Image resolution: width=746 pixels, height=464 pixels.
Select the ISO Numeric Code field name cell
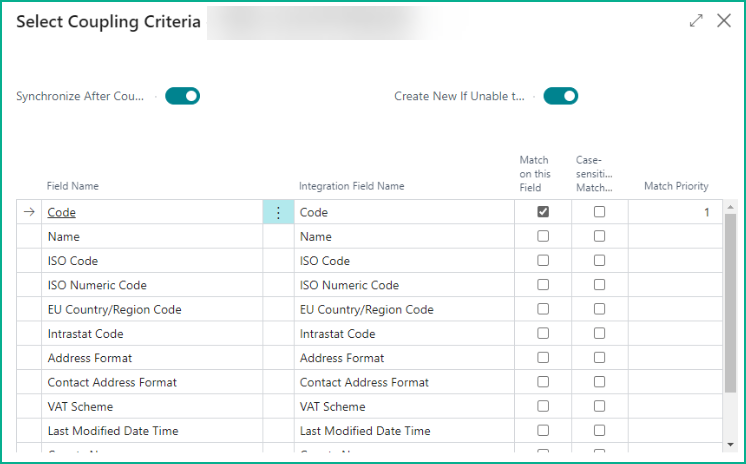[x=152, y=285]
